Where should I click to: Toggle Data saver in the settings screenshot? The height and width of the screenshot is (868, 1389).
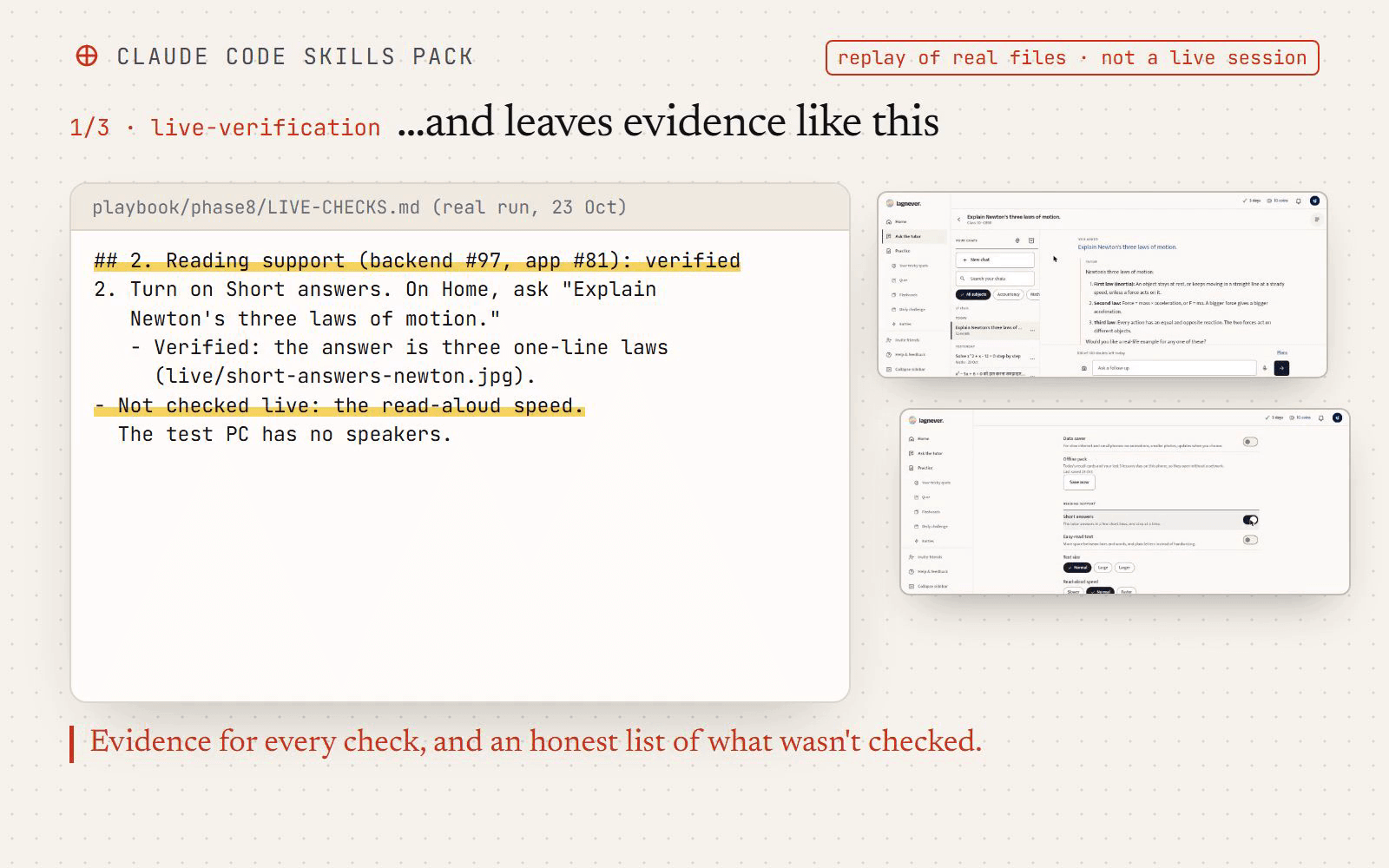1250,442
